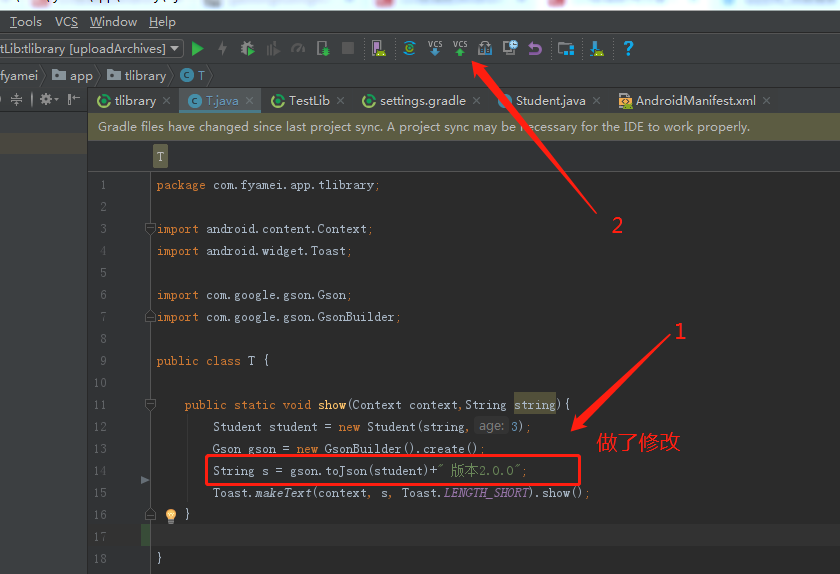The width and height of the screenshot is (840, 574).
Task: Collapse the import block fold marker line 3
Action: (x=150, y=229)
